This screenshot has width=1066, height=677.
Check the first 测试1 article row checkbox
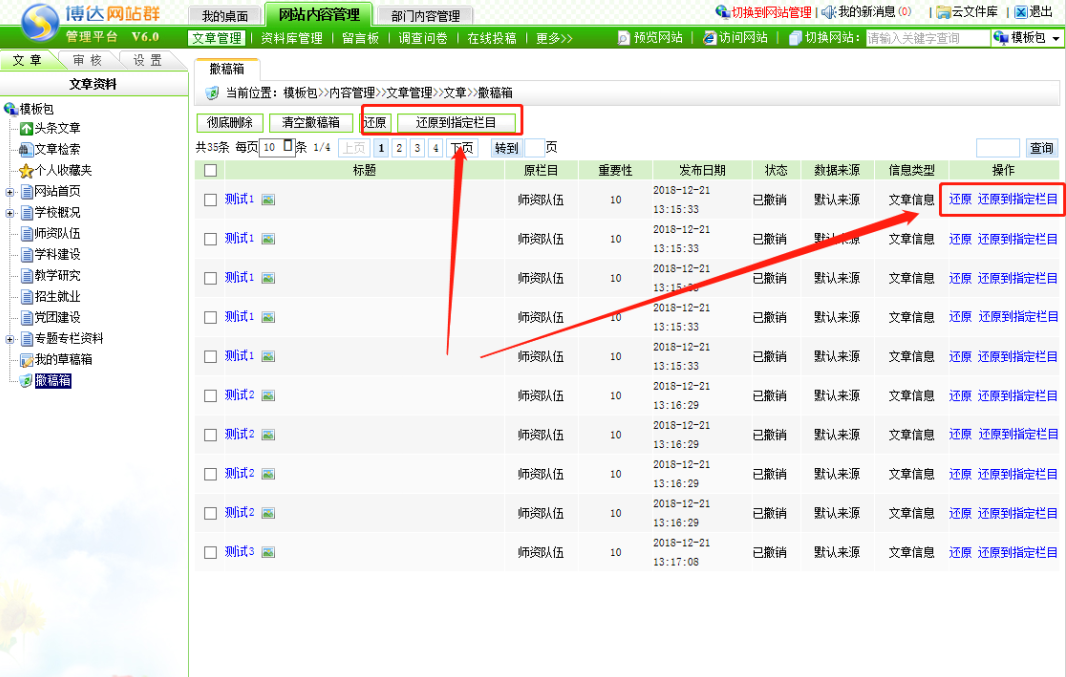click(x=210, y=200)
